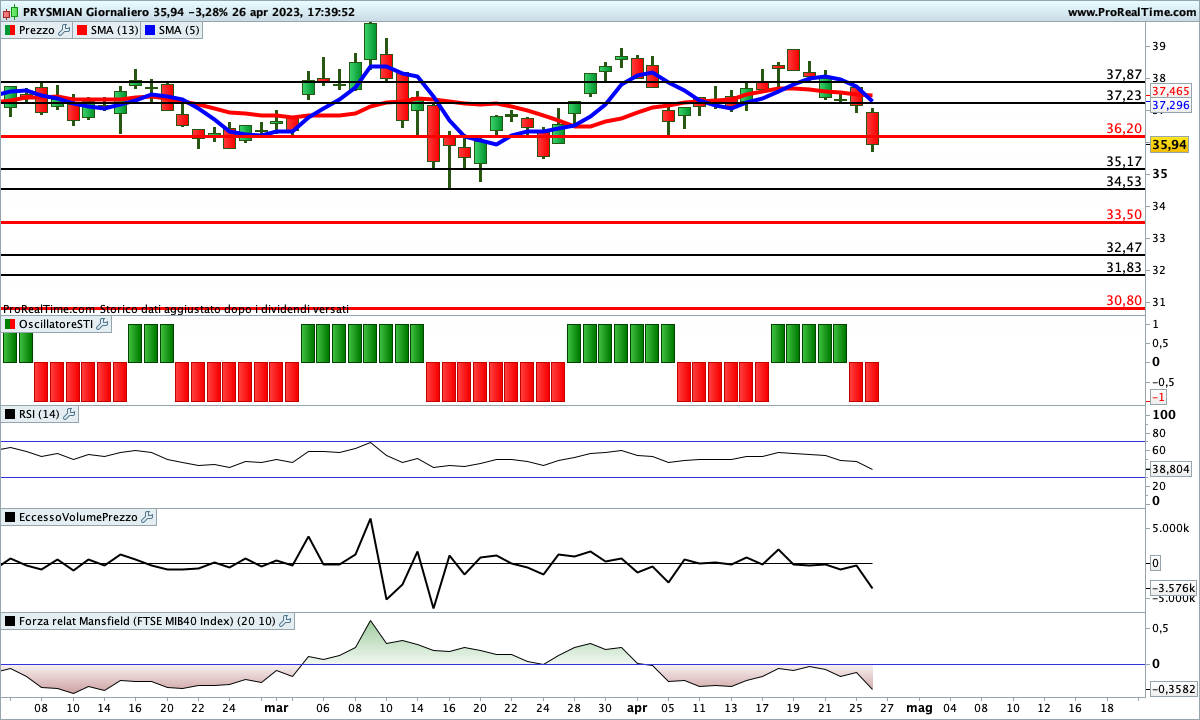Select the OscillatoreSTI panel label
This screenshot has height=720, width=1200.
pyautogui.click(x=55, y=325)
